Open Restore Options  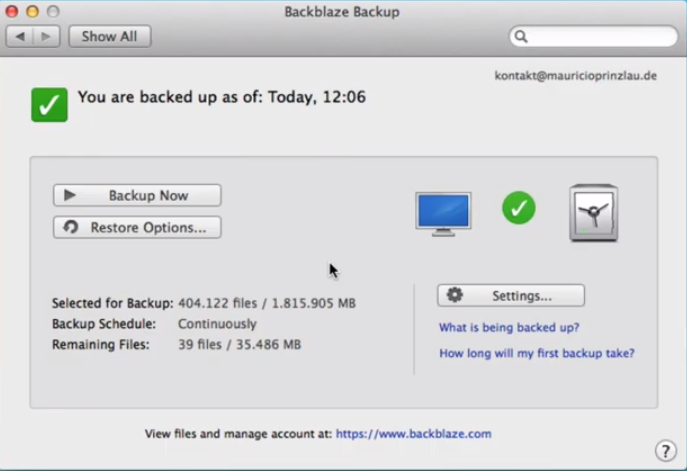137,227
